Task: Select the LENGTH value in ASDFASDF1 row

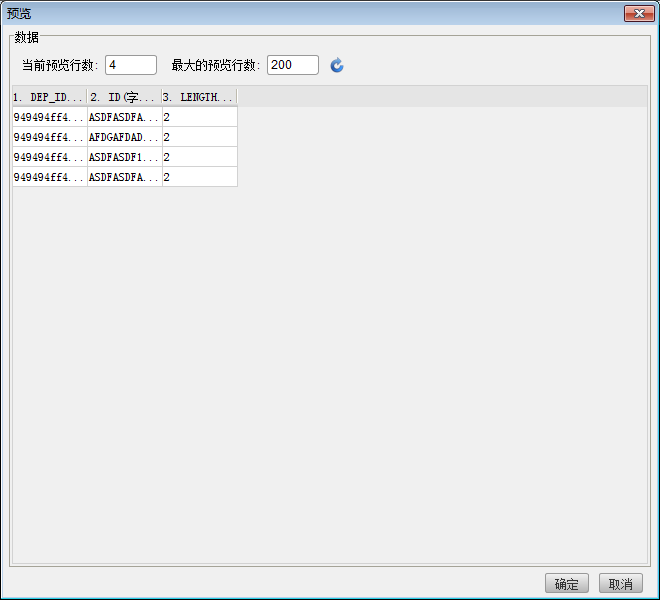Action: (x=199, y=157)
